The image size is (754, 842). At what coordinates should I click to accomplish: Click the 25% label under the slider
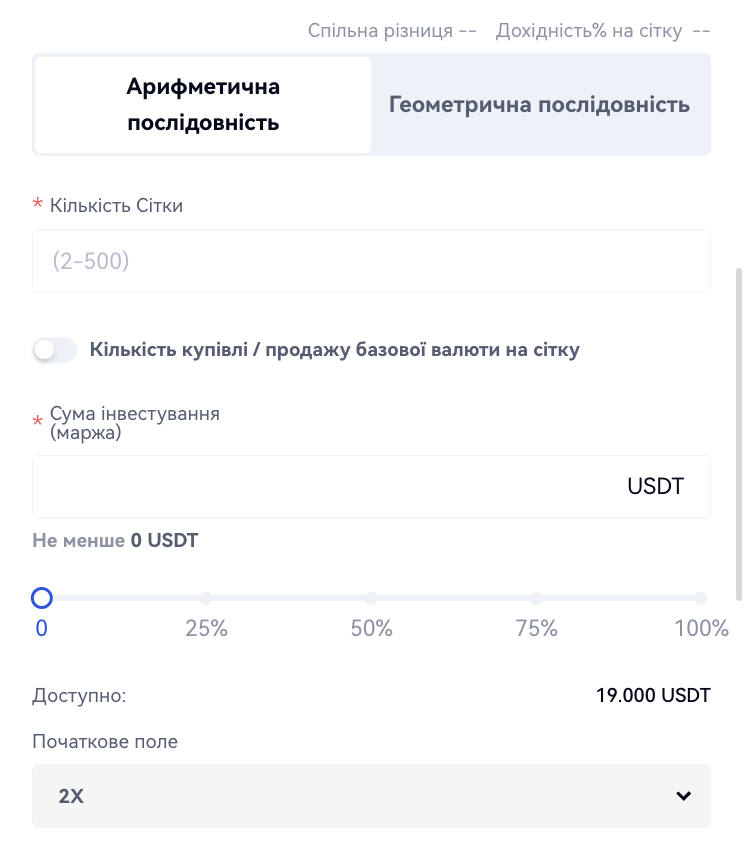click(206, 629)
